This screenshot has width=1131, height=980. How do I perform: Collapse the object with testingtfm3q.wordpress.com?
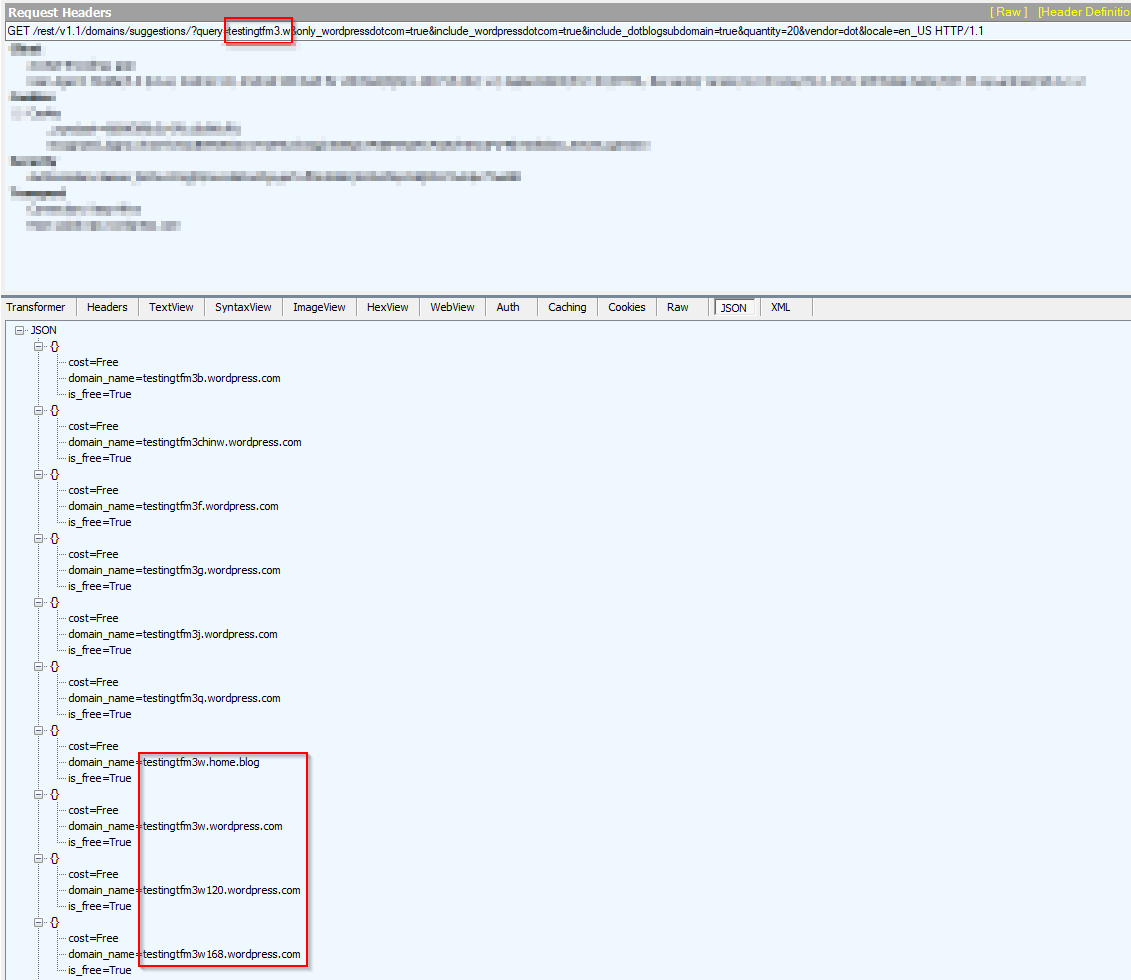click(x=39, y=666)
